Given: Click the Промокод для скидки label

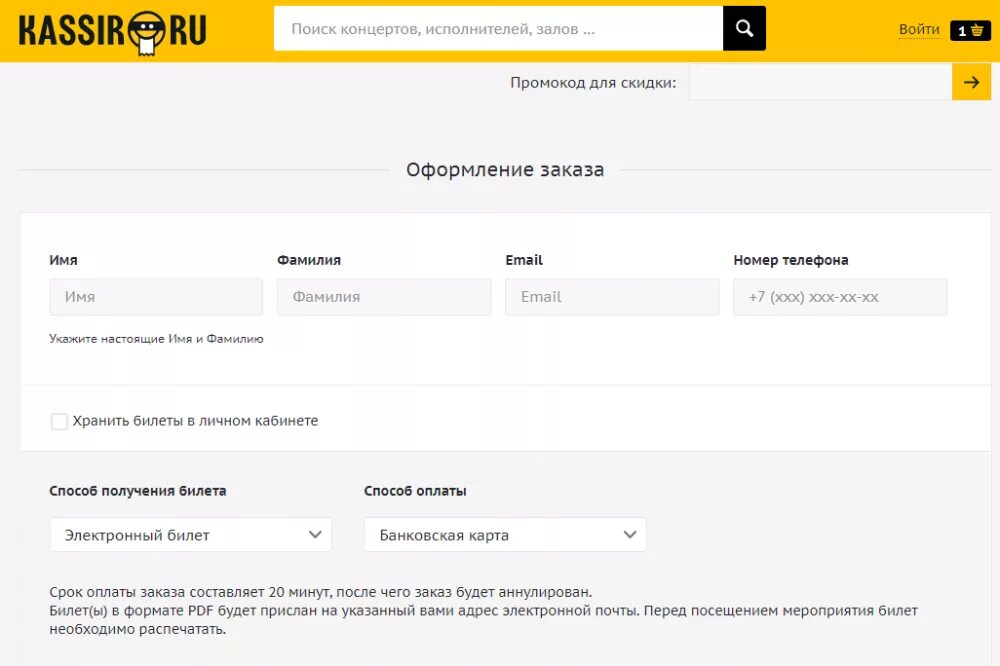Looking at the screenshot, I should [x=593, y=83].
